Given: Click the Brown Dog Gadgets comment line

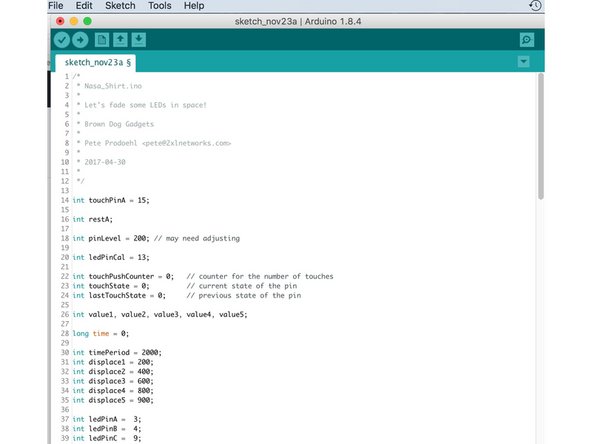Looking at the screenshot, I should tap(119, 124).
